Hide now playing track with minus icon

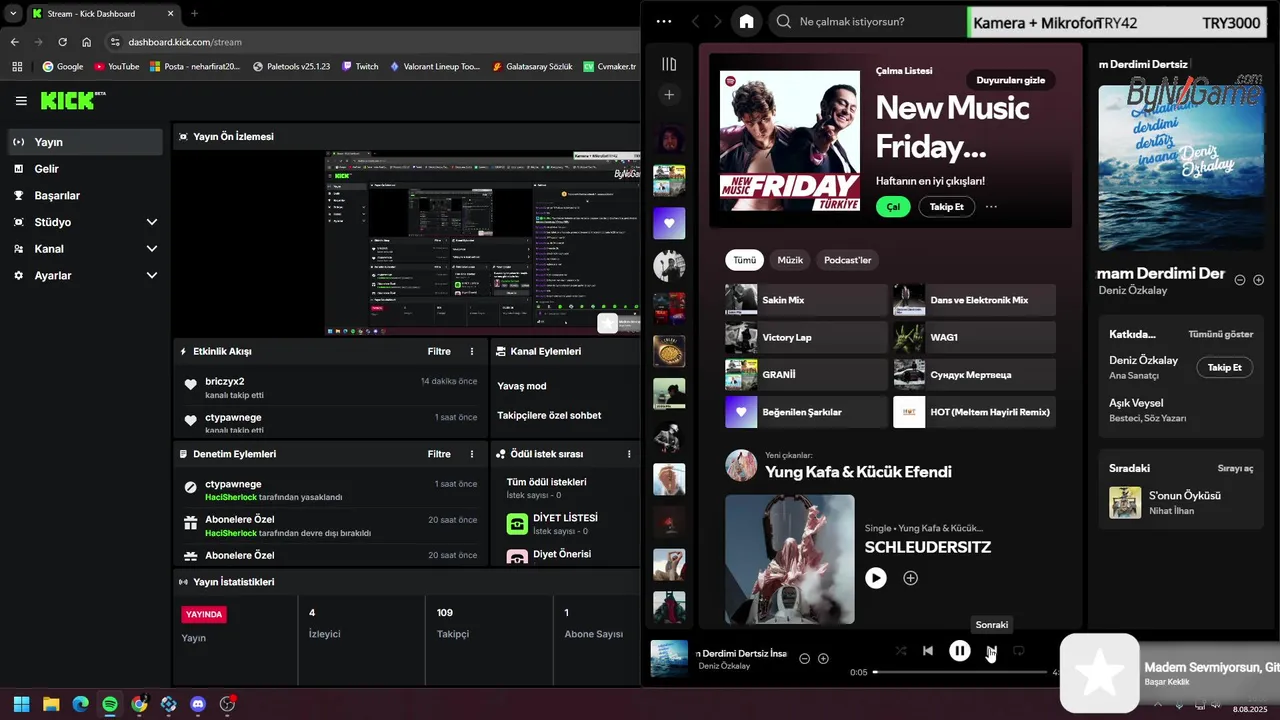coord(804,659)
